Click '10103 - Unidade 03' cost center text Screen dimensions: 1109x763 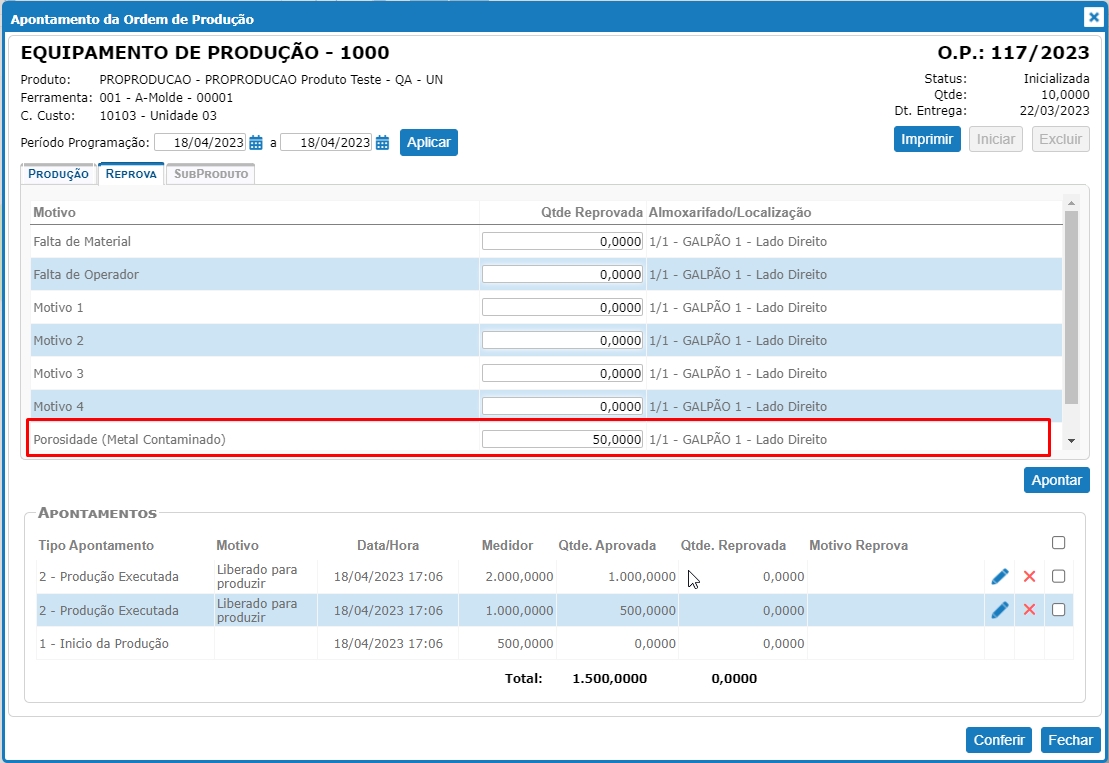[158, 115]
